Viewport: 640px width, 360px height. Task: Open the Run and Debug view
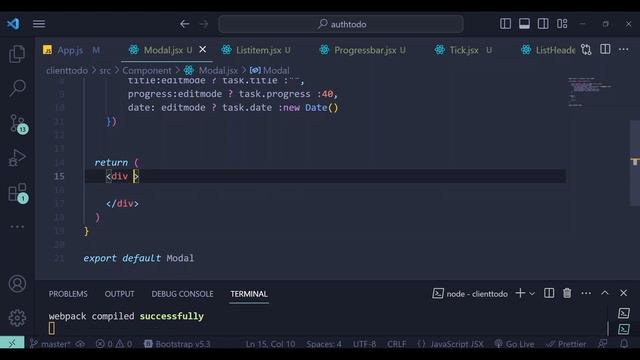coord(17,158)
